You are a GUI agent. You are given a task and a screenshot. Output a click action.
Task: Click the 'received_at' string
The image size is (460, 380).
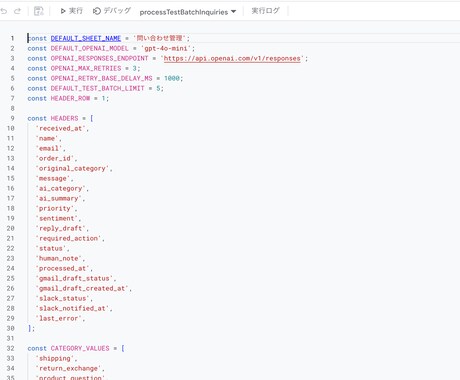pyautogui.click(x=60, y=128)
